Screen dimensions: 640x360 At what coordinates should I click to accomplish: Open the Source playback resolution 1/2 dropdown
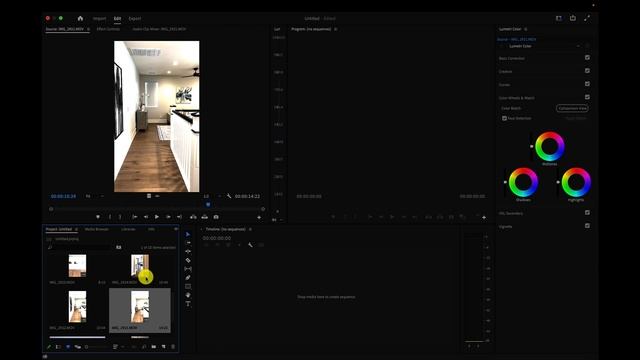(212, 196)
